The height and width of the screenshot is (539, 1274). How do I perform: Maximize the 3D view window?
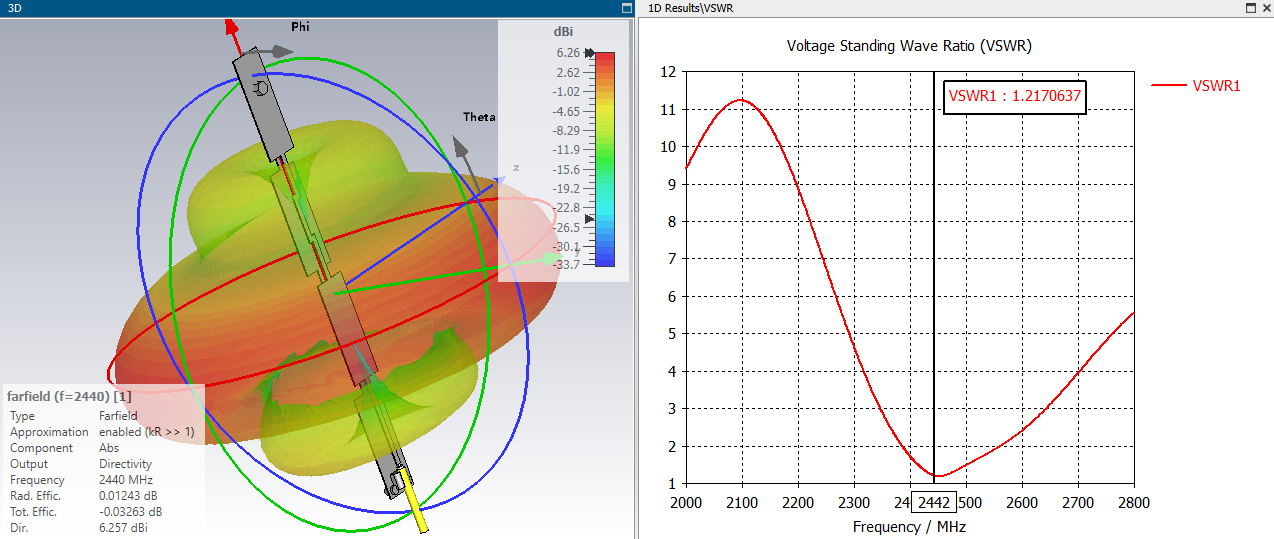point(626,7)
